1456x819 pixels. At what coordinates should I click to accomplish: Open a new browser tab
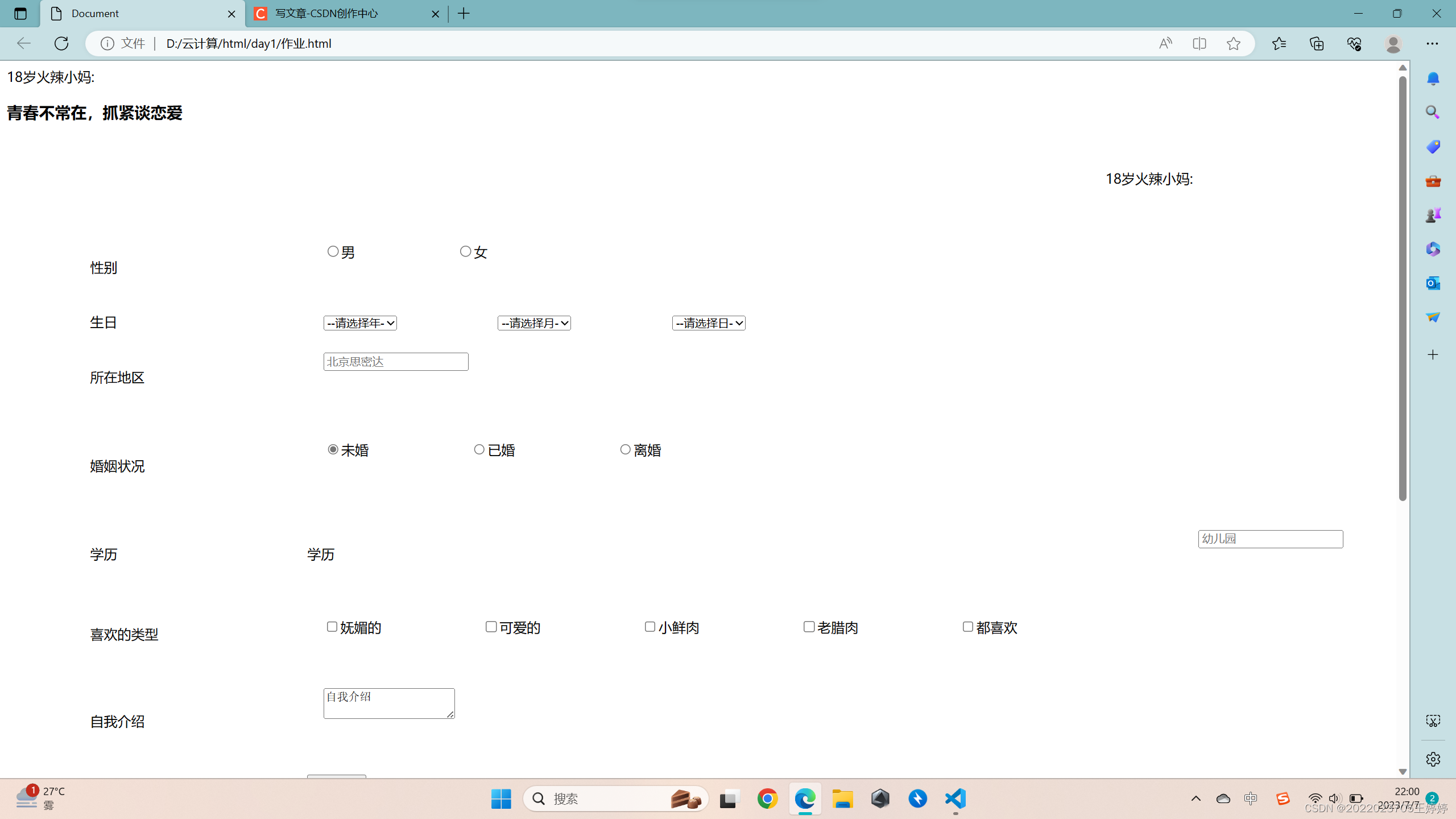tap(464, 13)
